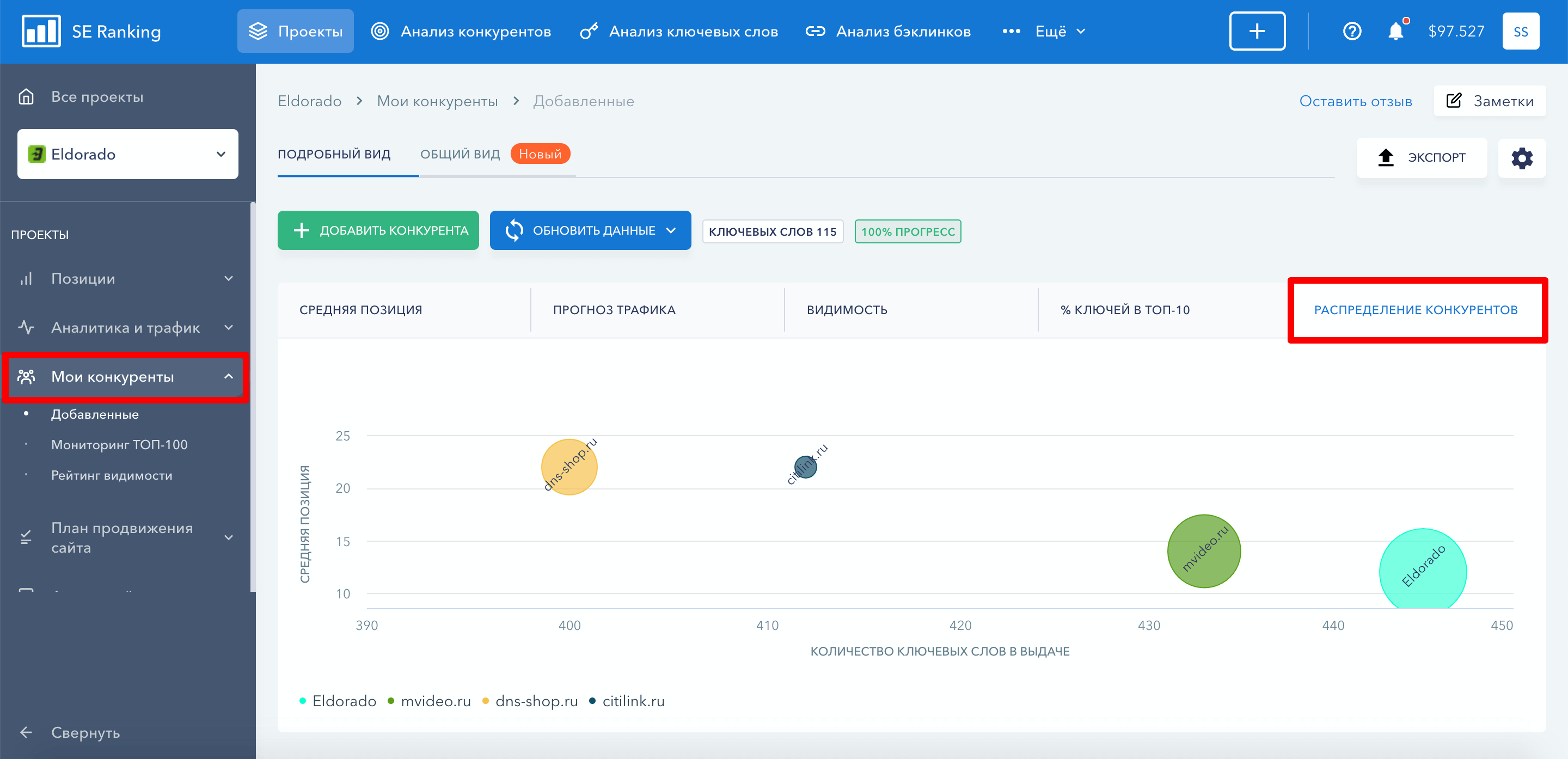Click the keyword analysis key icon
The image size is (1568, 759).
tap(589, 31)
